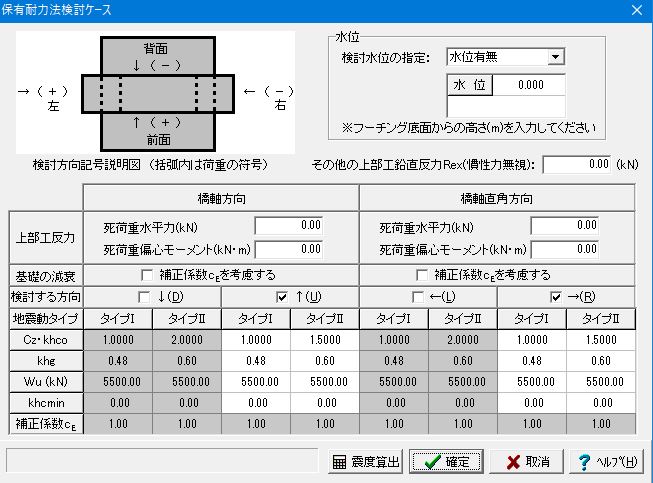The height and width of the screenshot is (483, 653).
Task: Open help with ヘルプ(H) button
Action: [607, 461]
